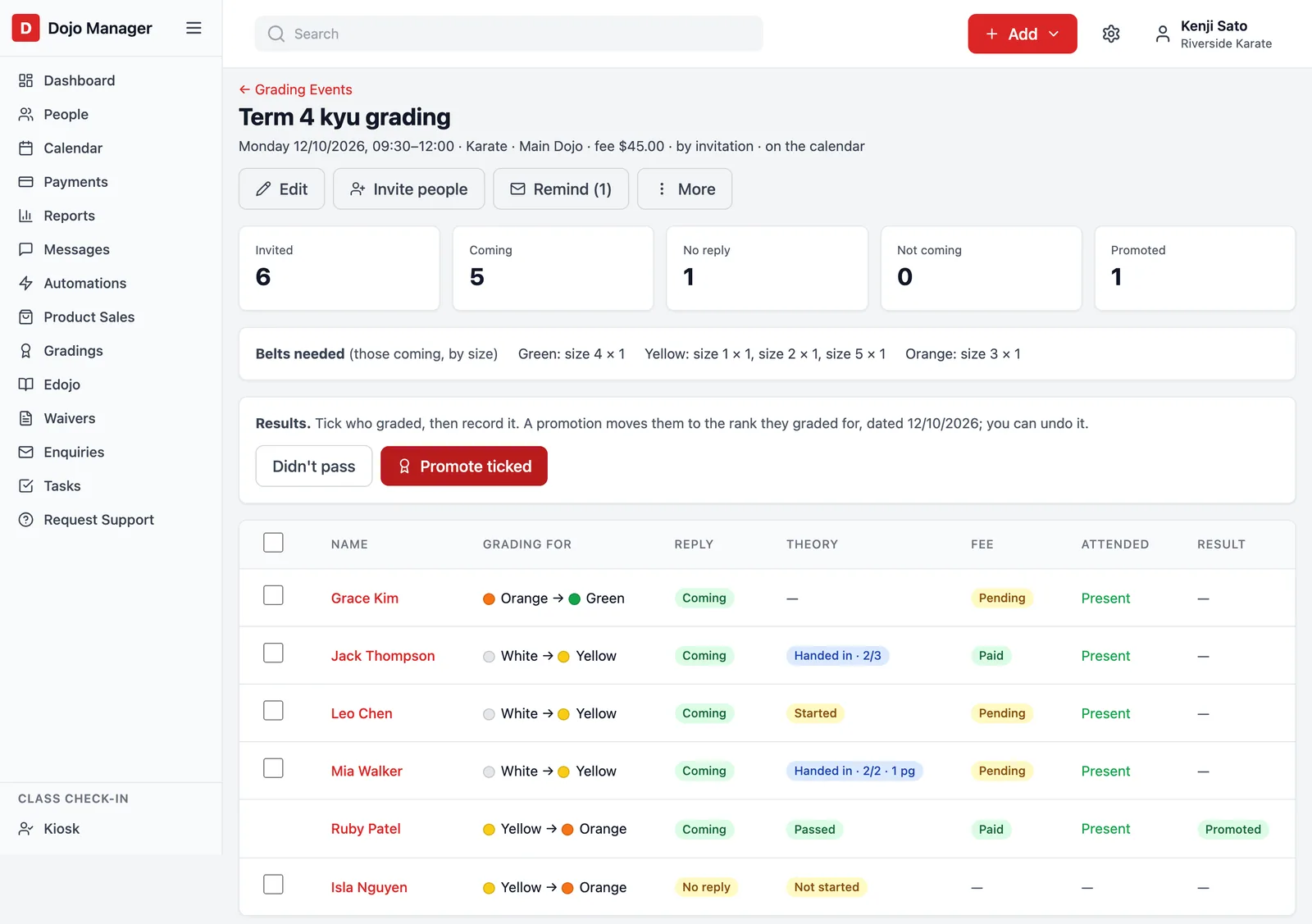Image resolution: width=1312 pixels, height=924 pixels.
Task: Click the People icon in sidebar
Action: click(x=26, y=114)
